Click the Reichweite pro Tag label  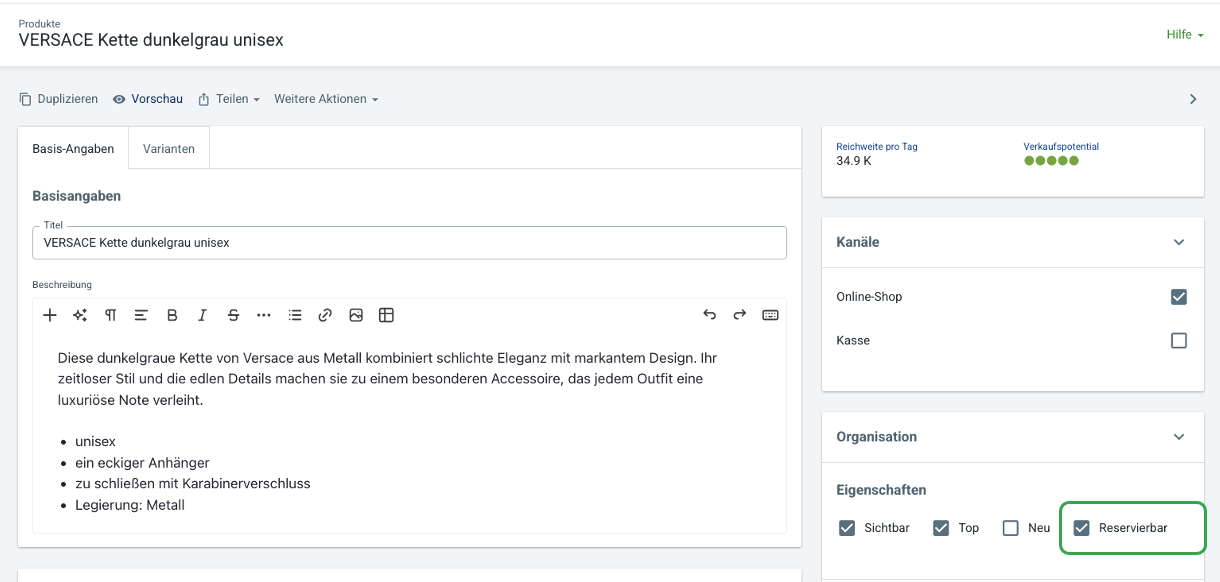click(x=877, y=147)
